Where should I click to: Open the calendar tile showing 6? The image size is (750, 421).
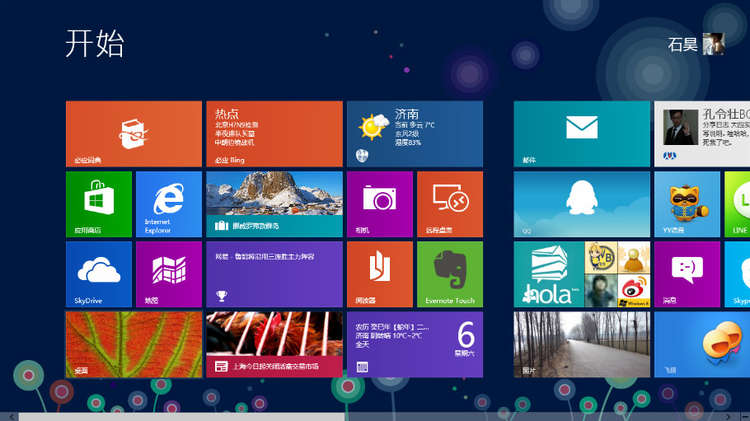point(415,344)
